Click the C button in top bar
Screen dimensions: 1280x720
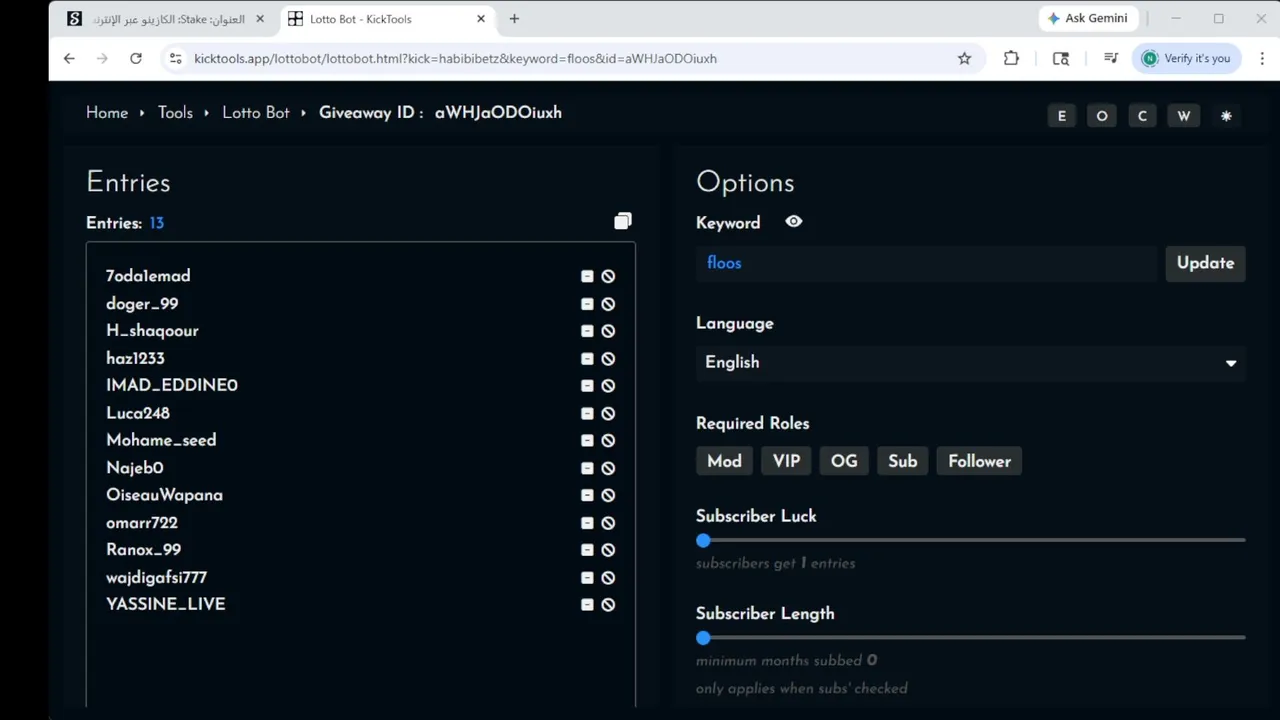point(1142,116)
